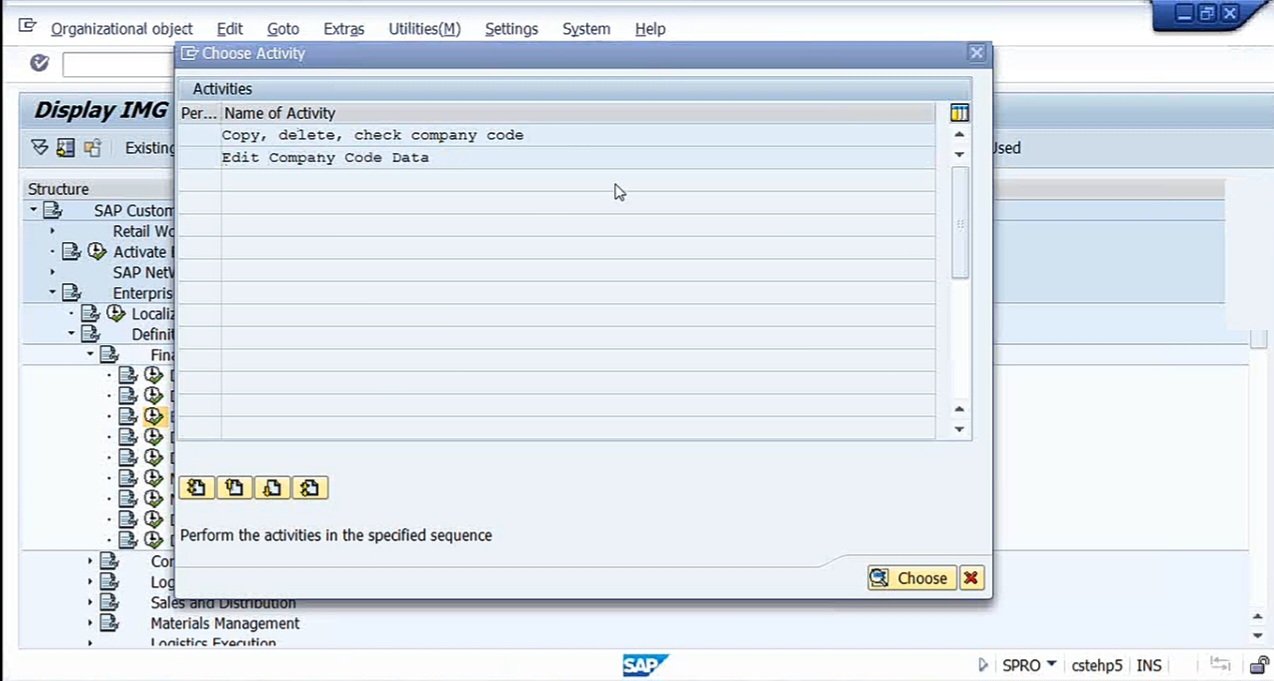Expand the Retail tree node
This screenshot has width=1274, height=681.
tap(53, 231)
